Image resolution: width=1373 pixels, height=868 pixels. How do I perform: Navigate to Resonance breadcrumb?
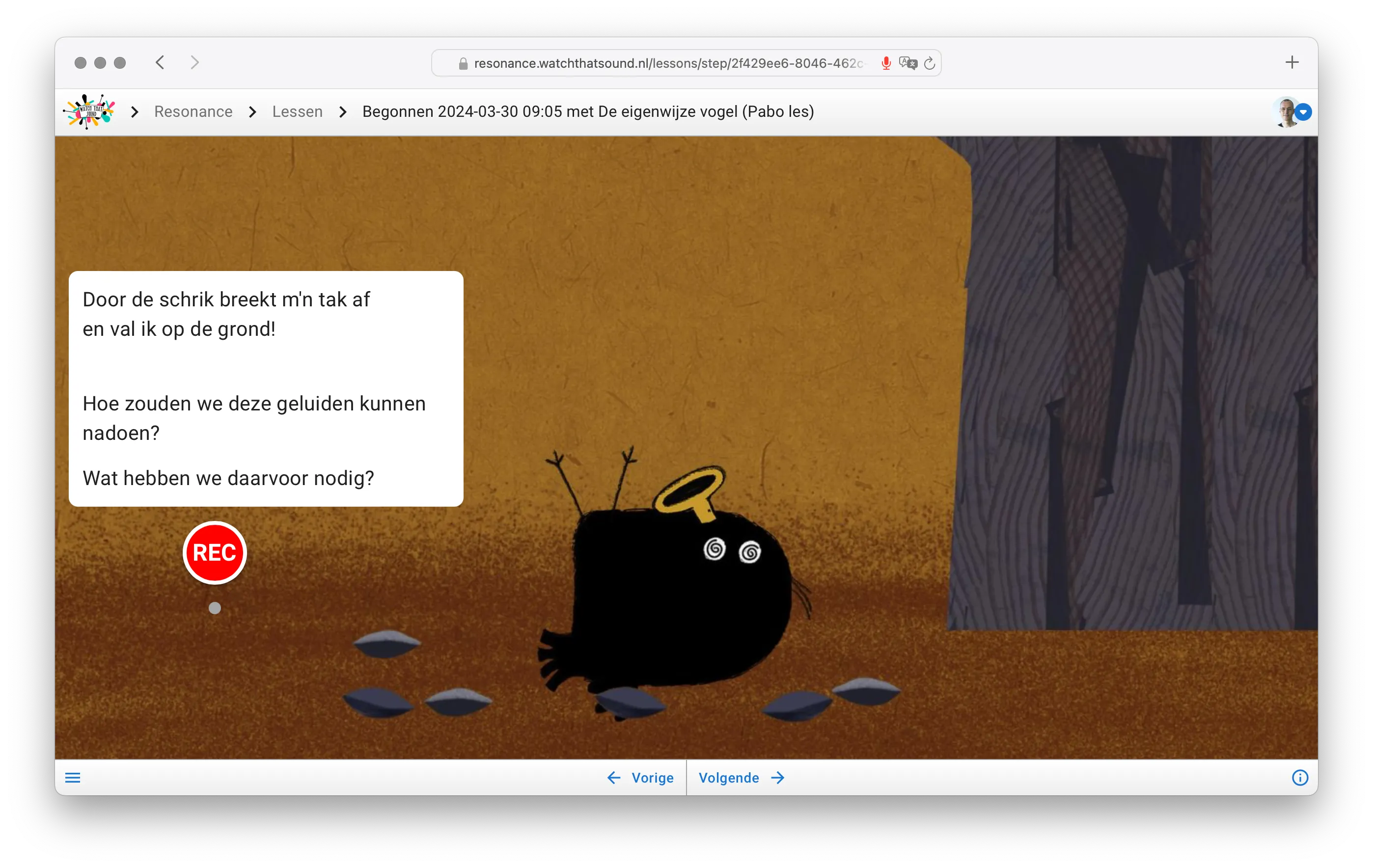click(193, 112)
